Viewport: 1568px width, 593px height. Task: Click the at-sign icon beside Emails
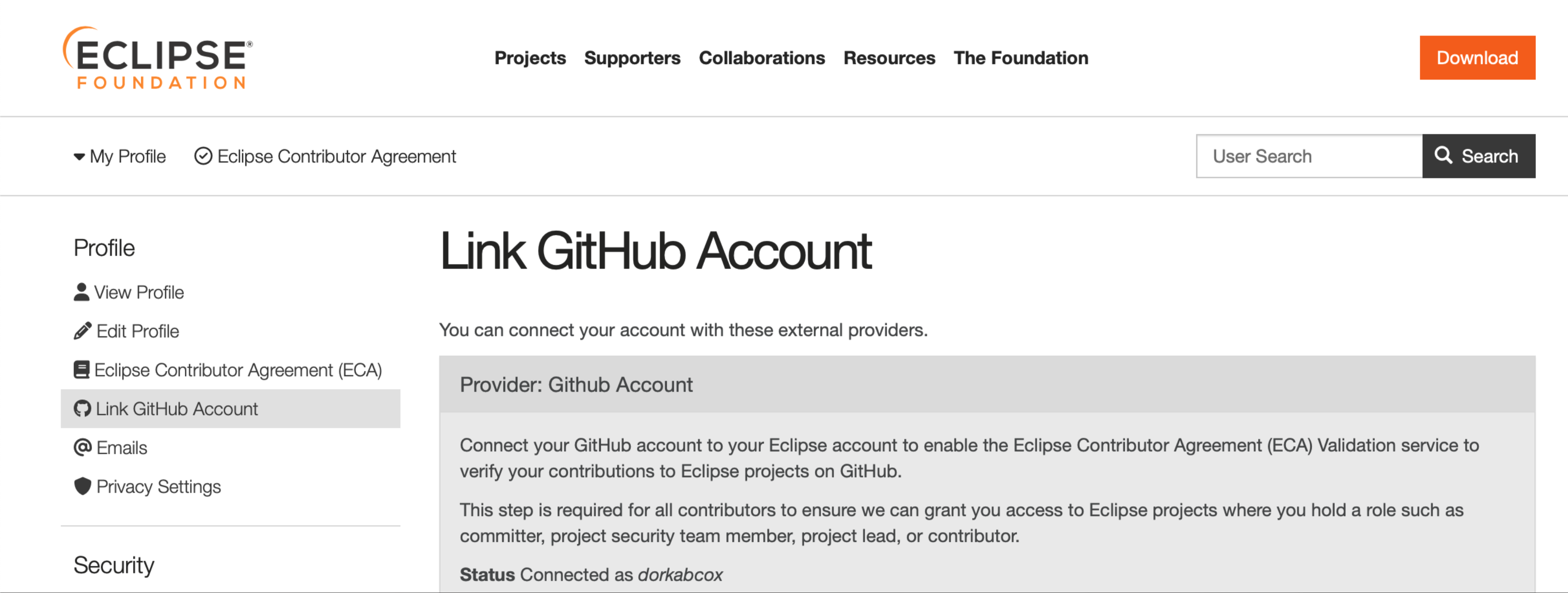coord(82,448)
